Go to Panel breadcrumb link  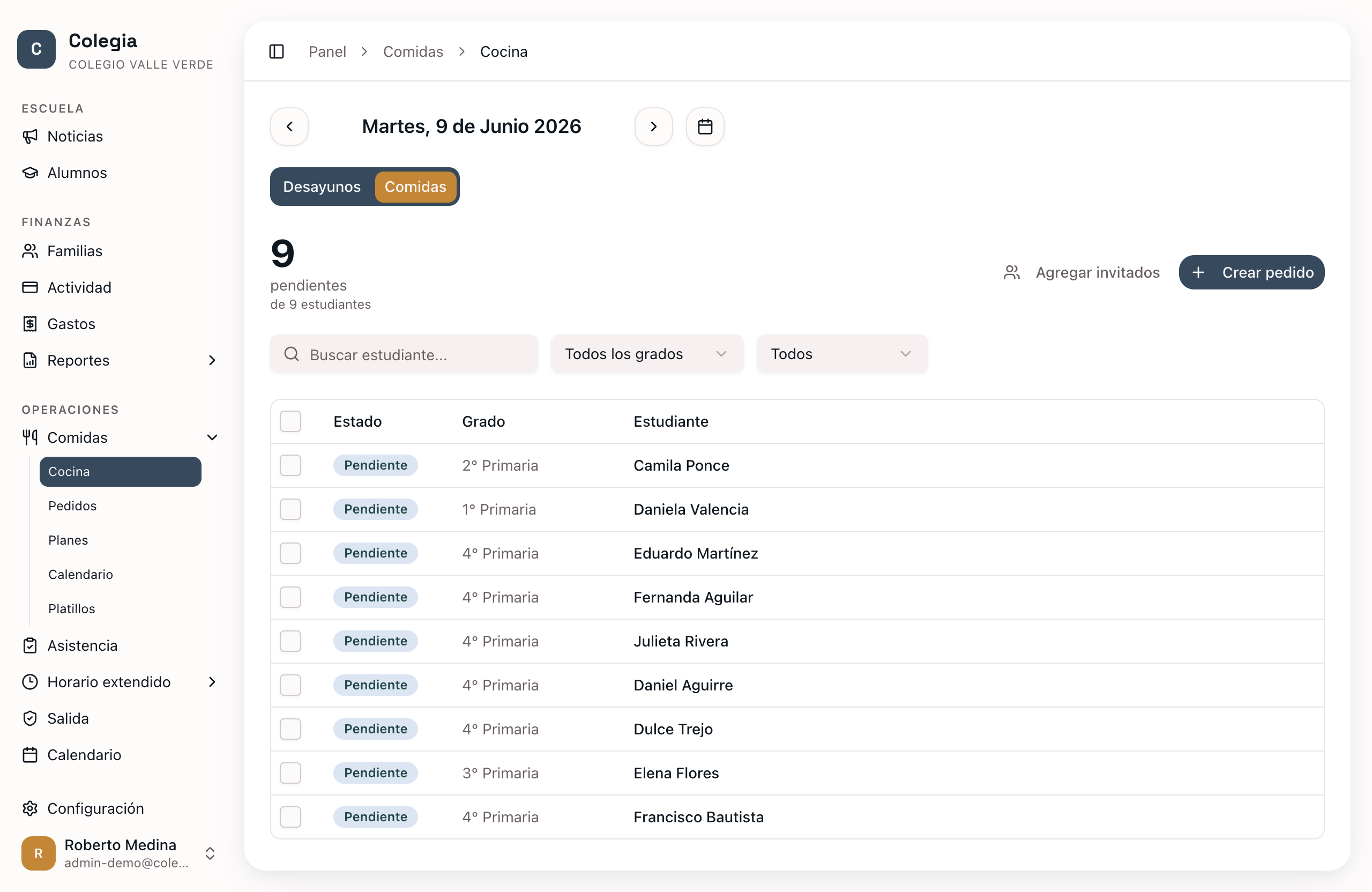pos(327,51)
